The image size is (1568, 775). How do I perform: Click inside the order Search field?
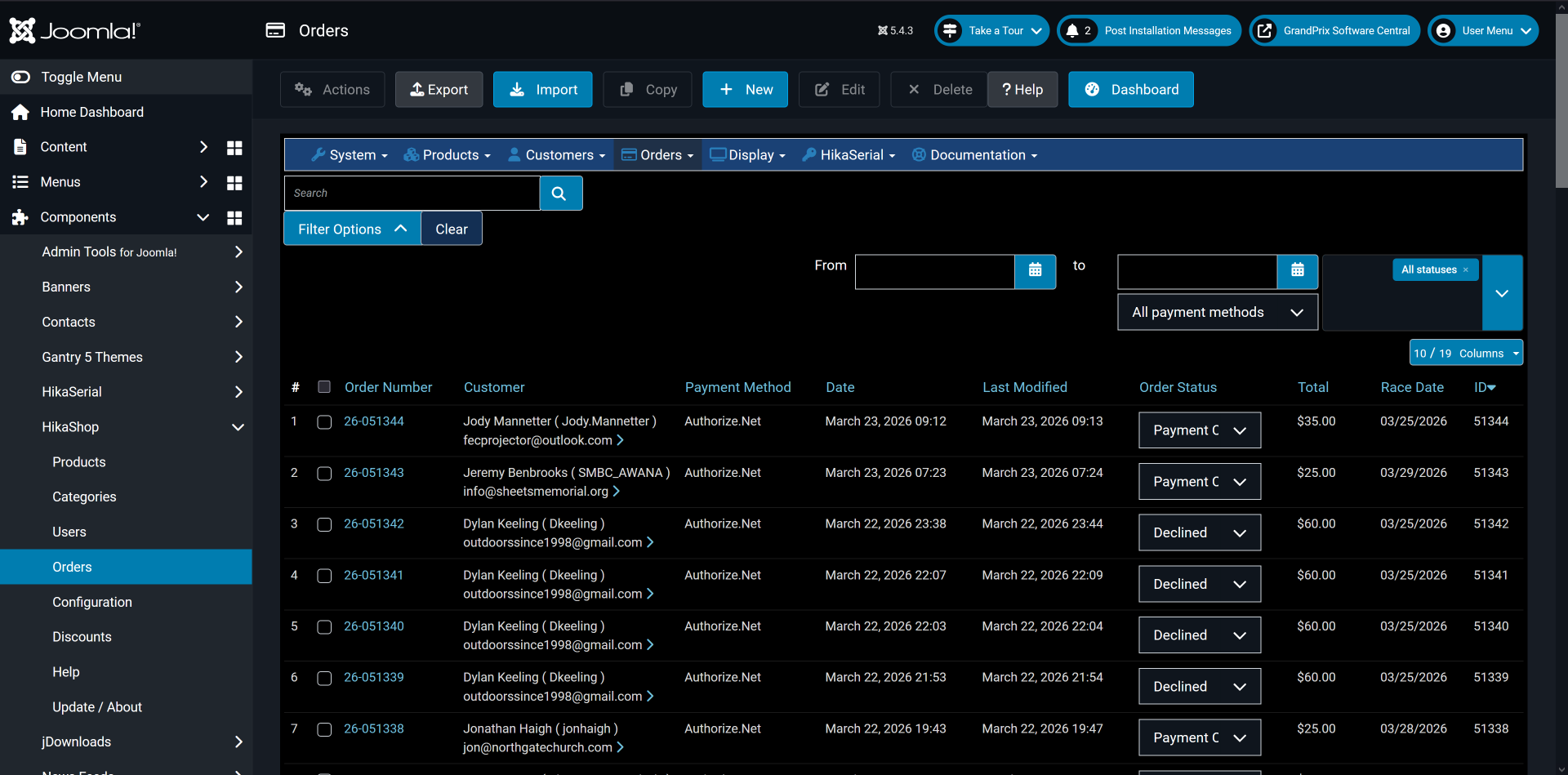[411, 194]
